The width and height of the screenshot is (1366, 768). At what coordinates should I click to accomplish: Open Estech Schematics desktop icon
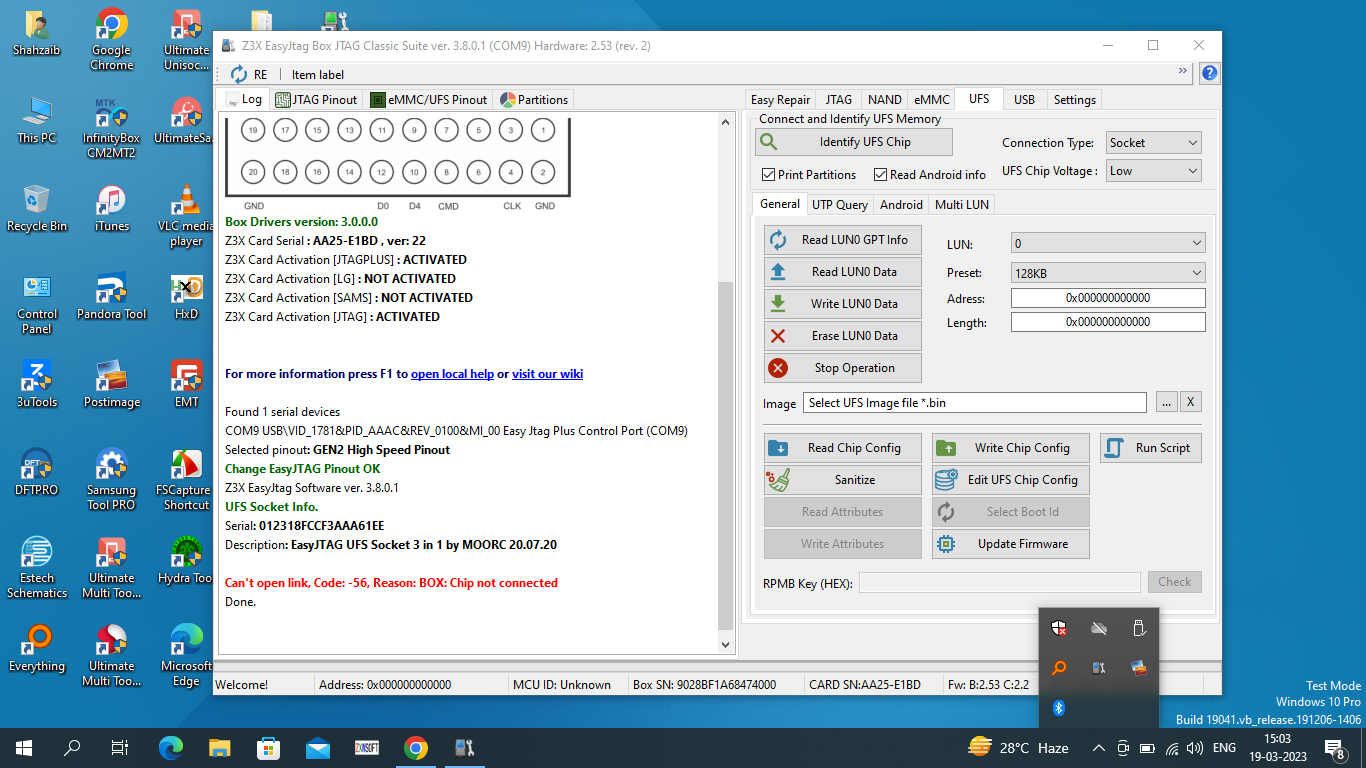(36, 568)
